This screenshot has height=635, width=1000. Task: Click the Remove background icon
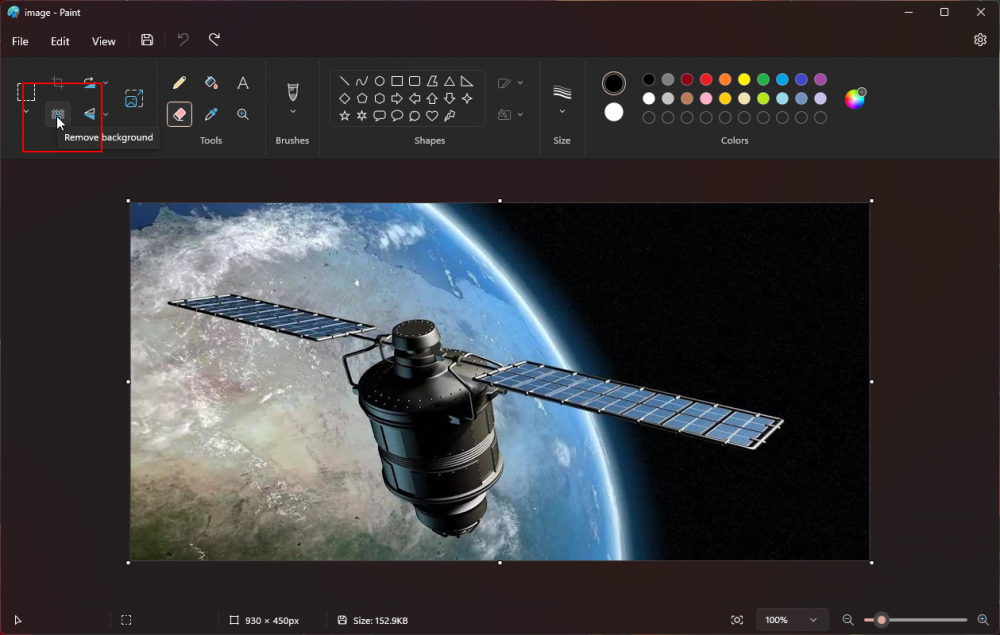(x=57, y=114)
